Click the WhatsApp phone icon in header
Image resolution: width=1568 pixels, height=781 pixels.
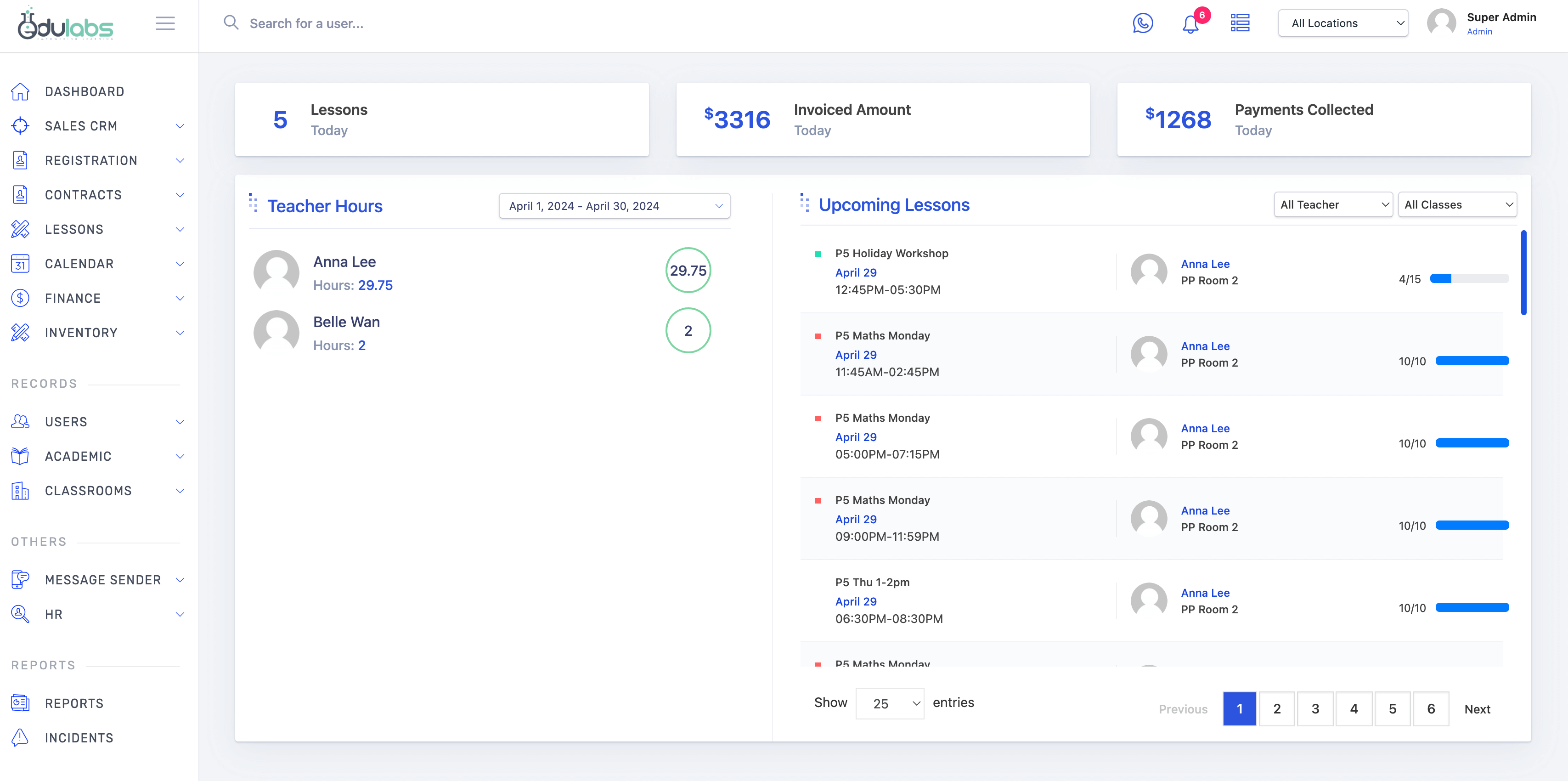[1143, 23]
